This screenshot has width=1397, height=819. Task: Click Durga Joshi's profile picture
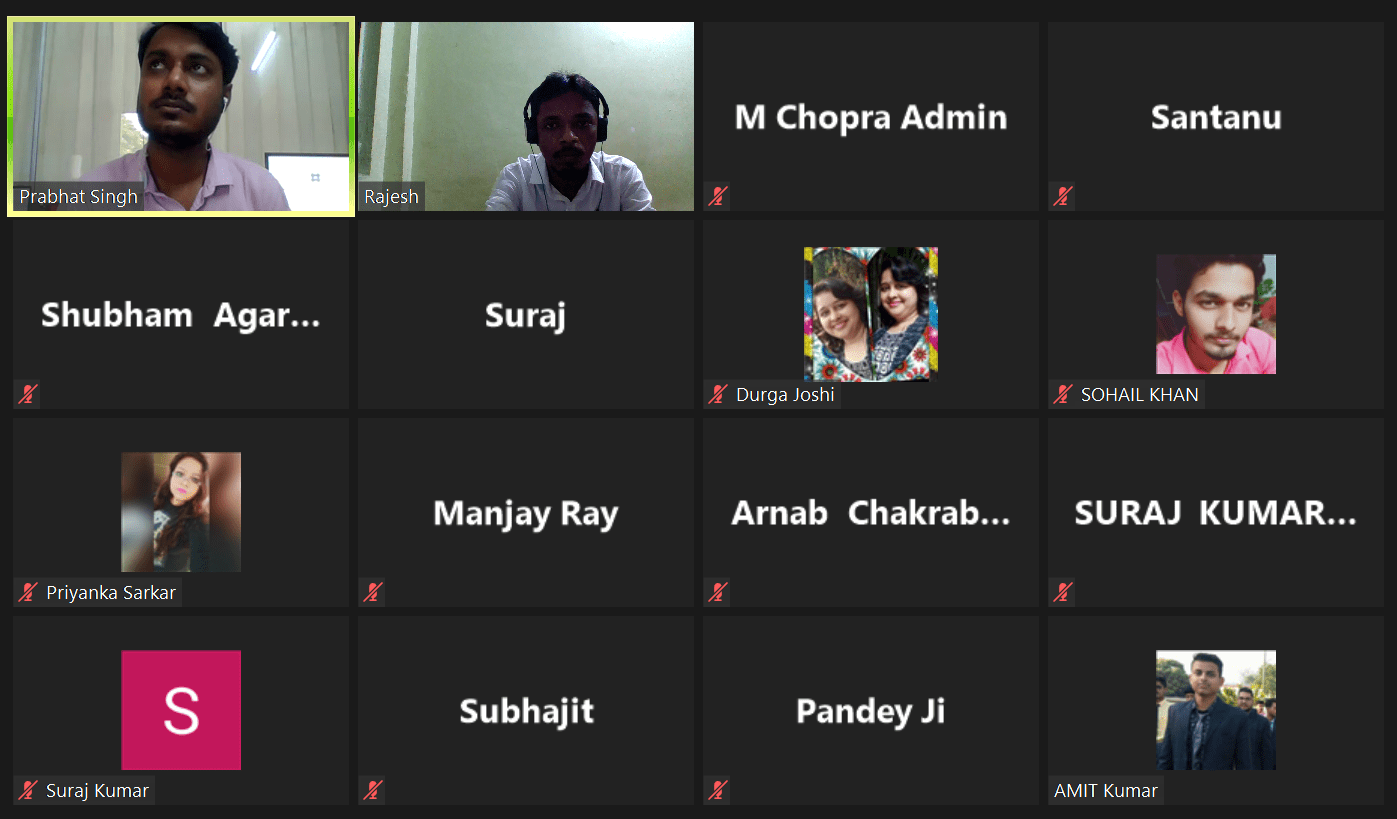pos(871,314)
